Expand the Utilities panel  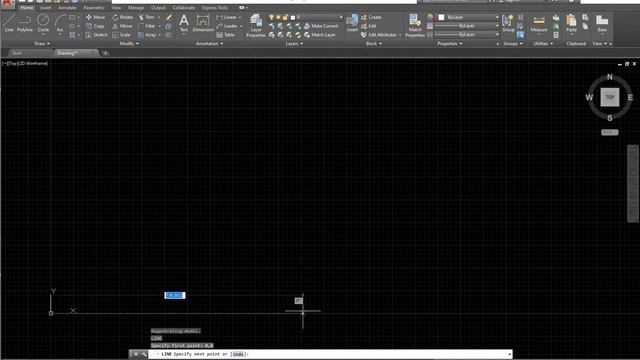click(543, 44)
